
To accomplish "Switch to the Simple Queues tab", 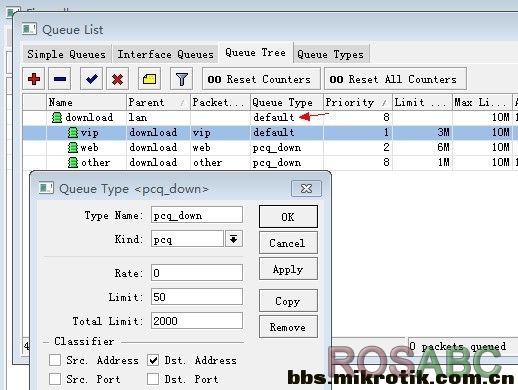I will click(x=66, y=54).
